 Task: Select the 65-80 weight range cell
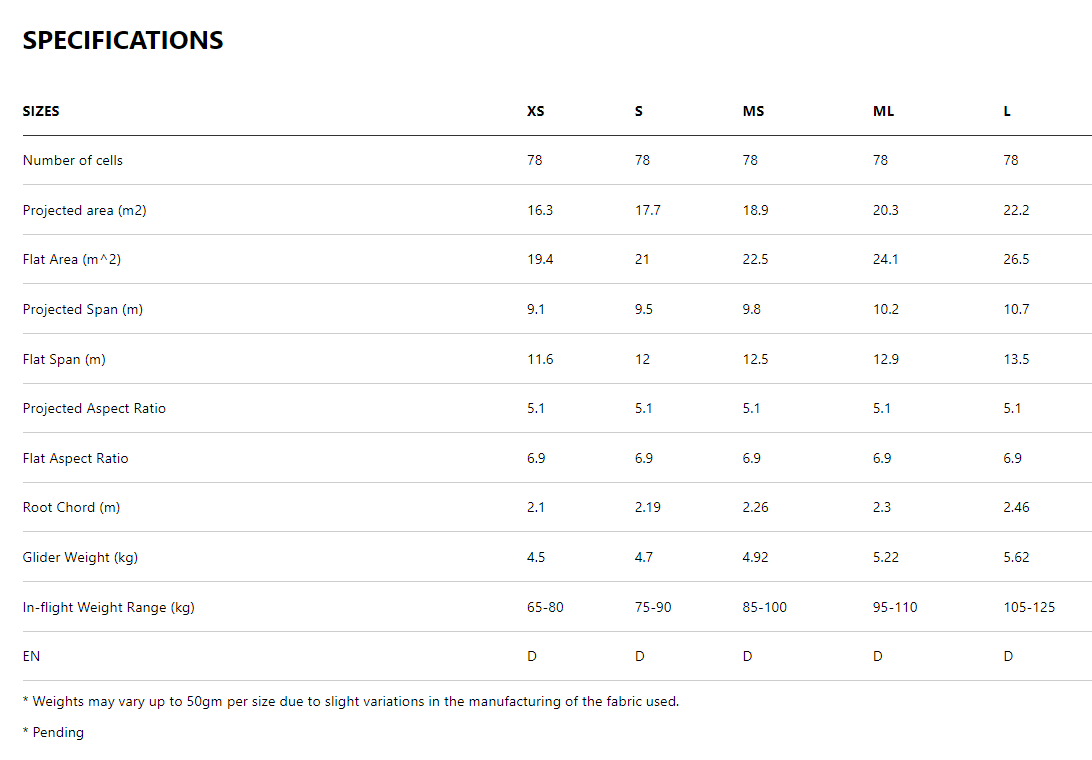pyautogui.click(x=545, y=607)
